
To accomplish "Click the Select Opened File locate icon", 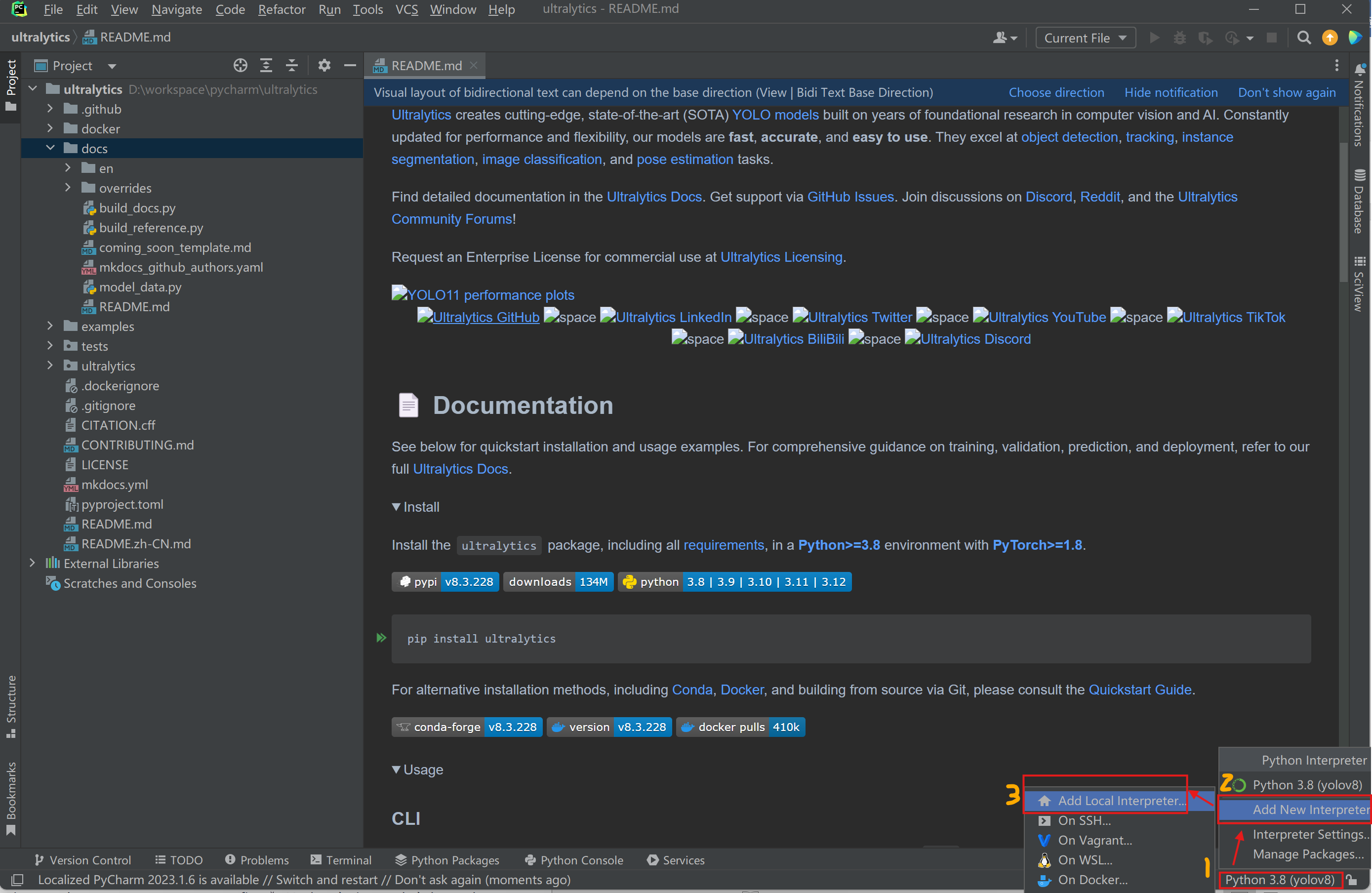I will click(x=241, y=66).
